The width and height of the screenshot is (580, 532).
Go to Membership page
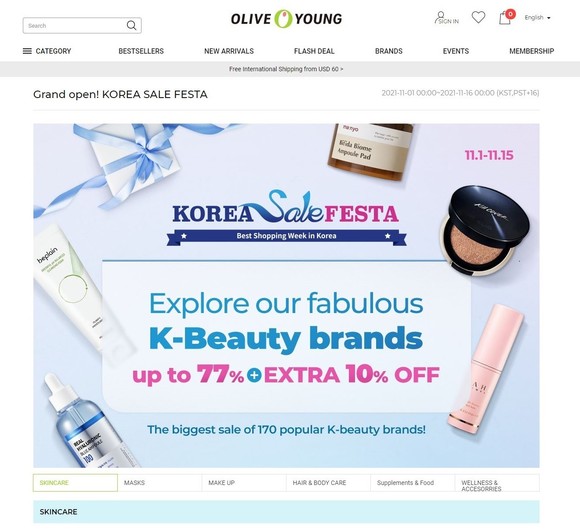click(x=532, y=51)
